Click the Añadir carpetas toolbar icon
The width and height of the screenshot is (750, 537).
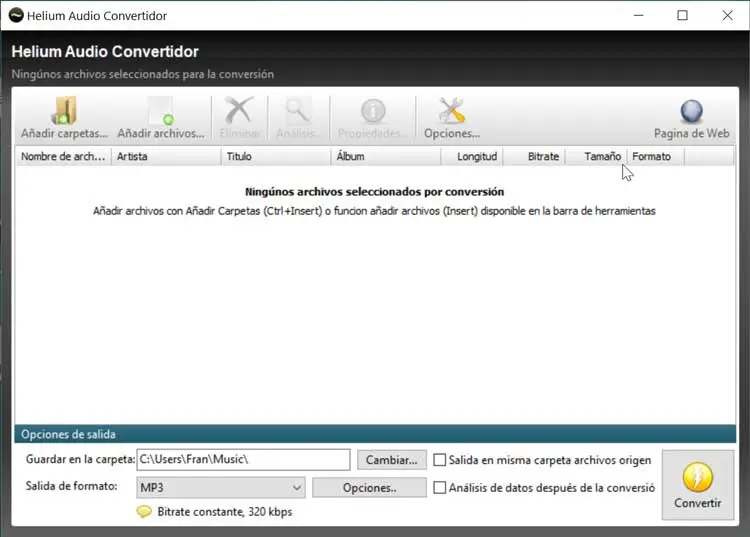64,110
